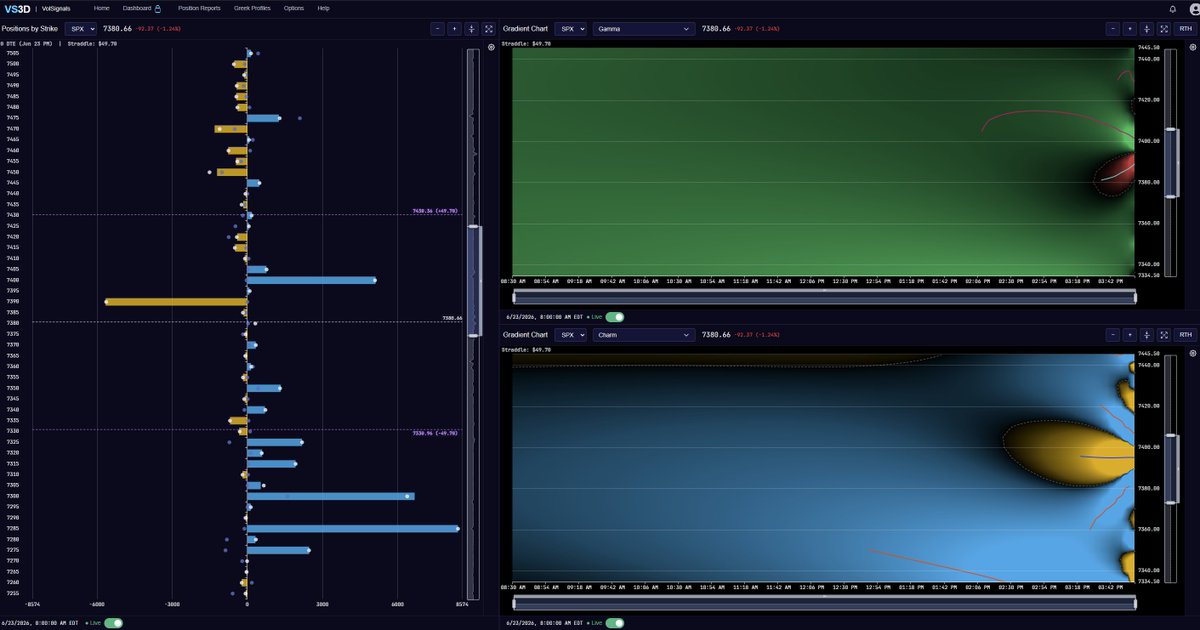
Task: Click the Straddle: $49.70 text on Charm chart
Action: click(526, 350)
